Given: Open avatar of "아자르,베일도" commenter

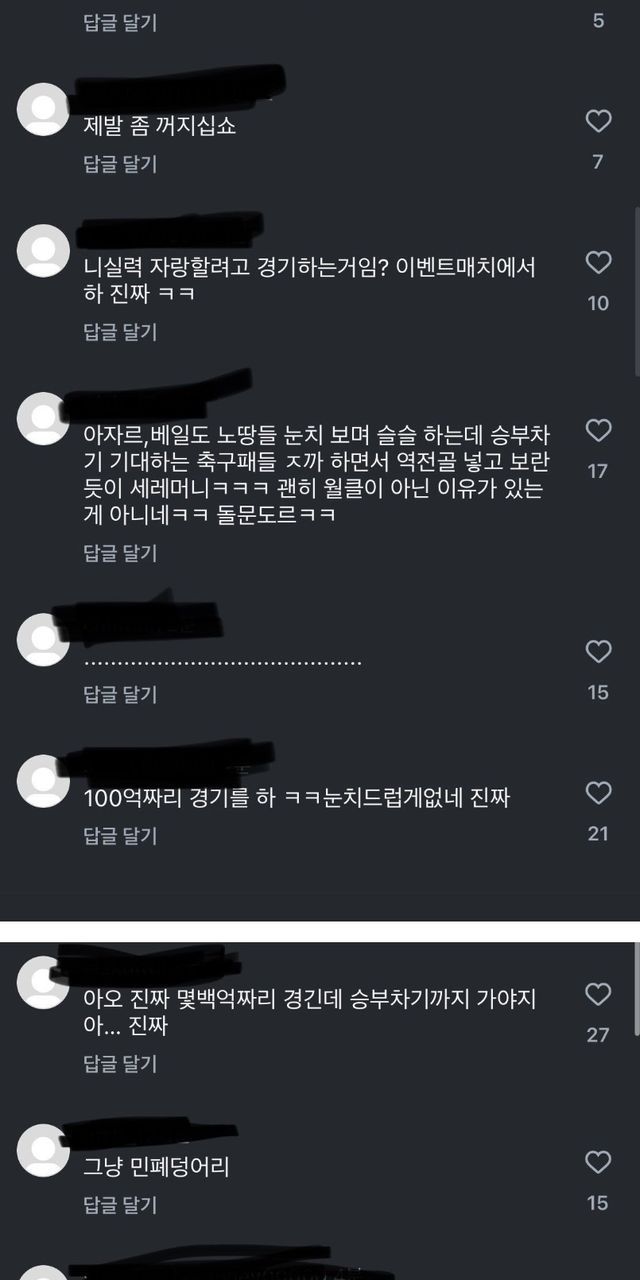Looking at the screenshot, I should coord(43,418).
